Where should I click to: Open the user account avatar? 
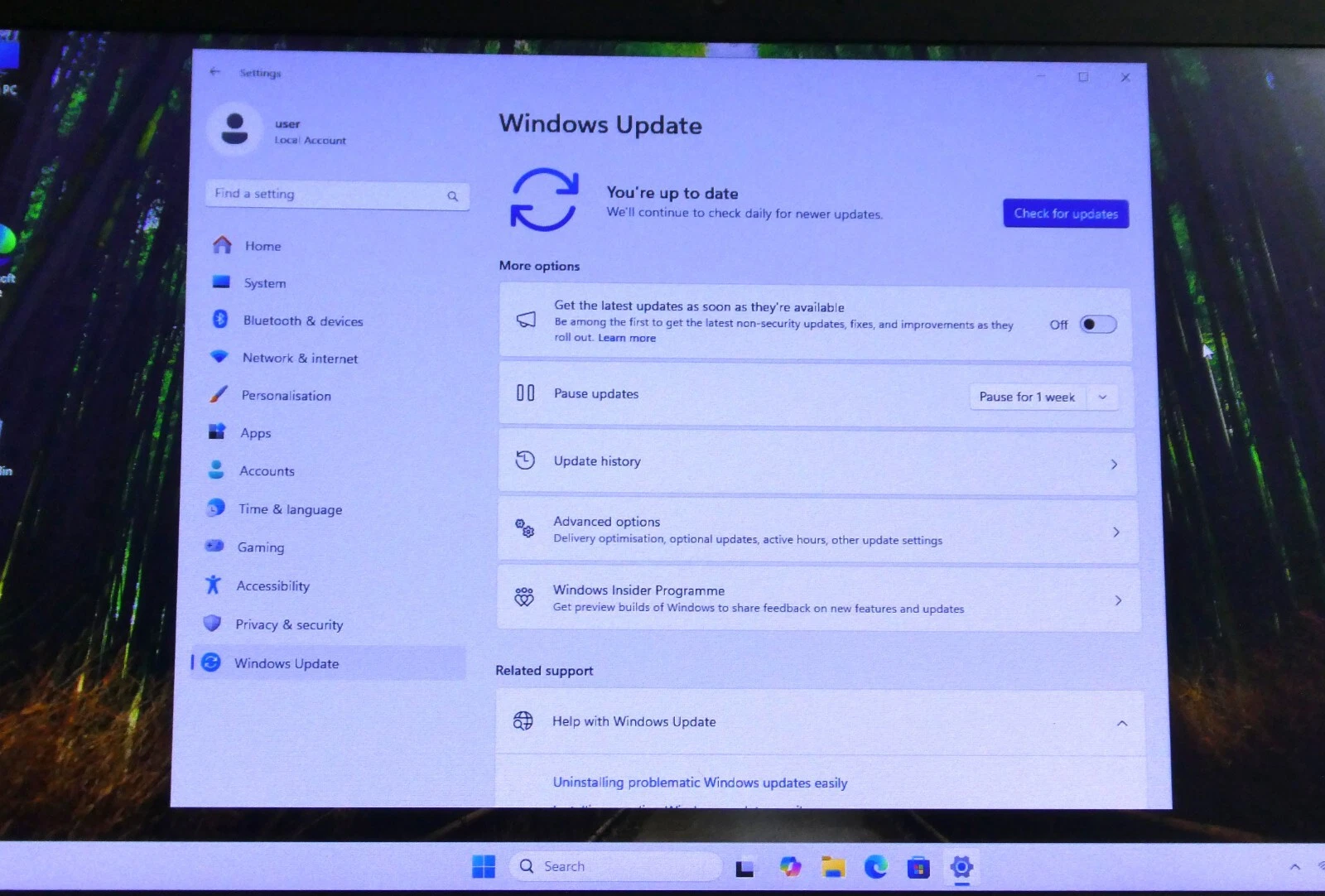pos(234,130)
